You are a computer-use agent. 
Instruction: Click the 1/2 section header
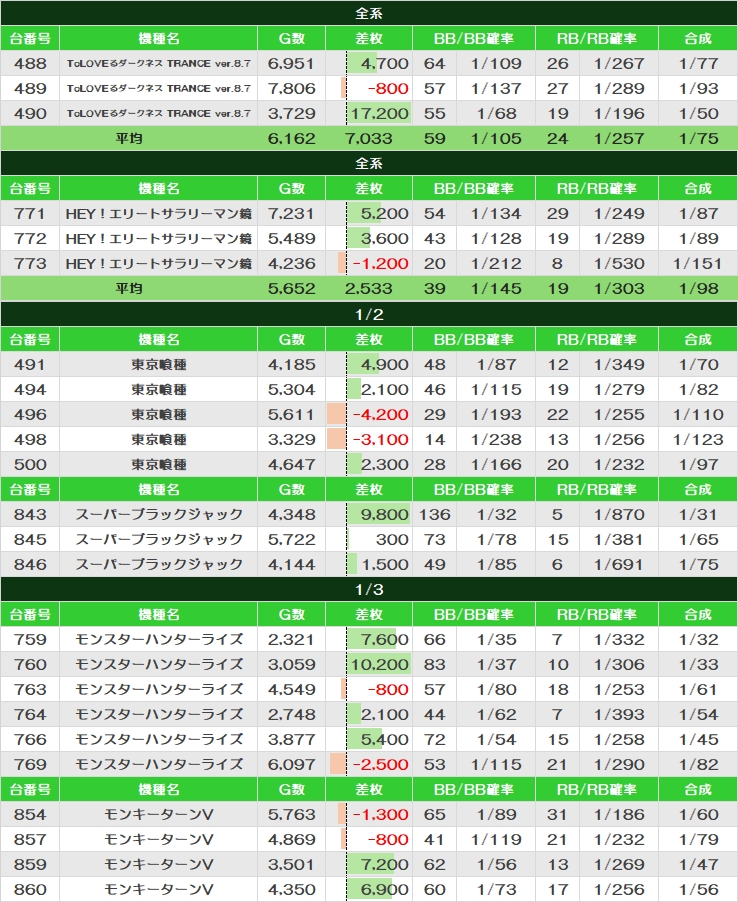[369, 315]
